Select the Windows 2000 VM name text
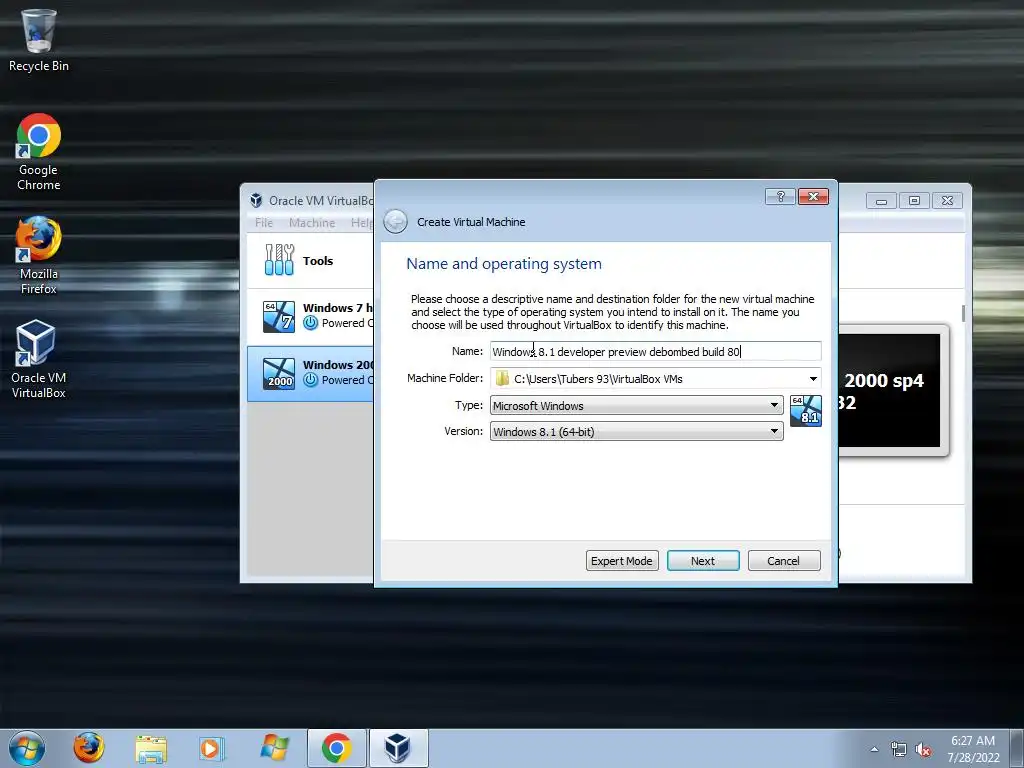 coord(338,365)
